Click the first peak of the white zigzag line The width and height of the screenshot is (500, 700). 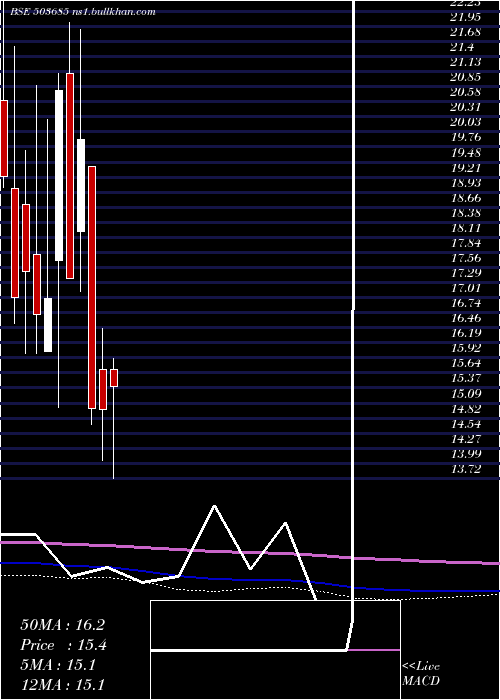click(x=215, y=506)
